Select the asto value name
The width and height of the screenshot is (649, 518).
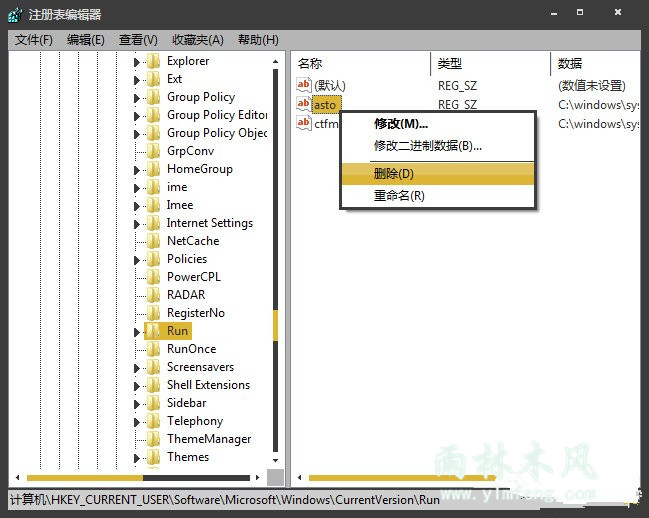pos(326,105)
